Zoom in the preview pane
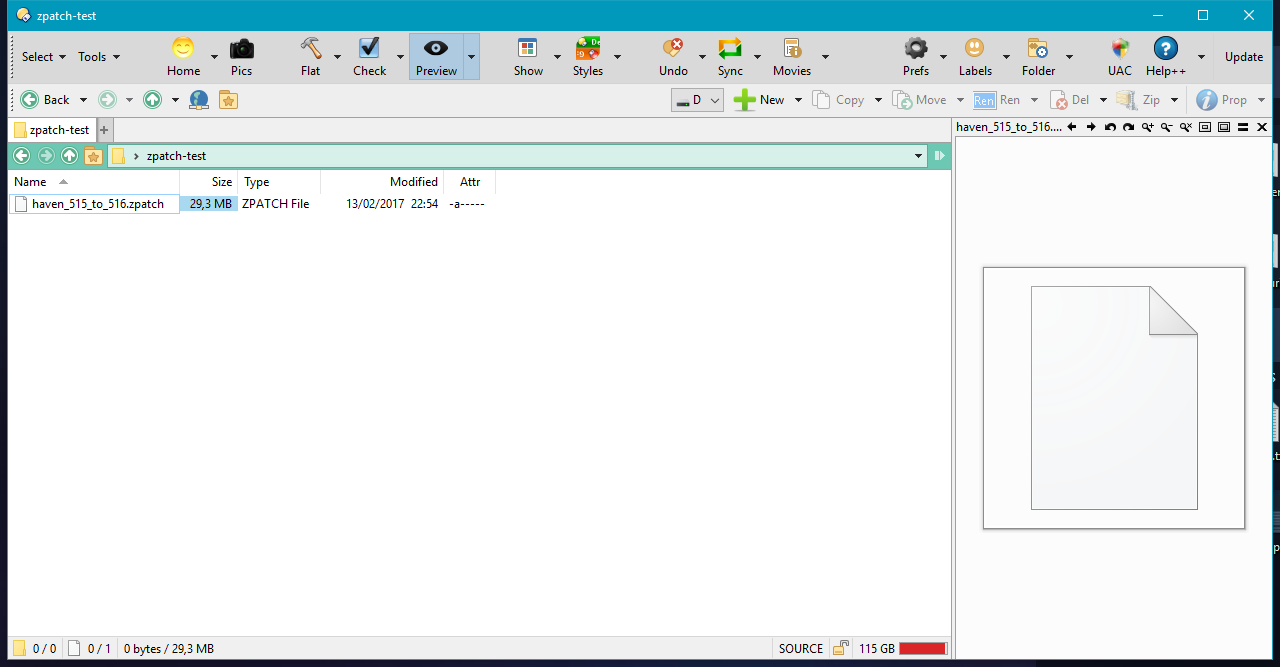Viewport: 1280px width, 667px height. (x=1147, y=127)
